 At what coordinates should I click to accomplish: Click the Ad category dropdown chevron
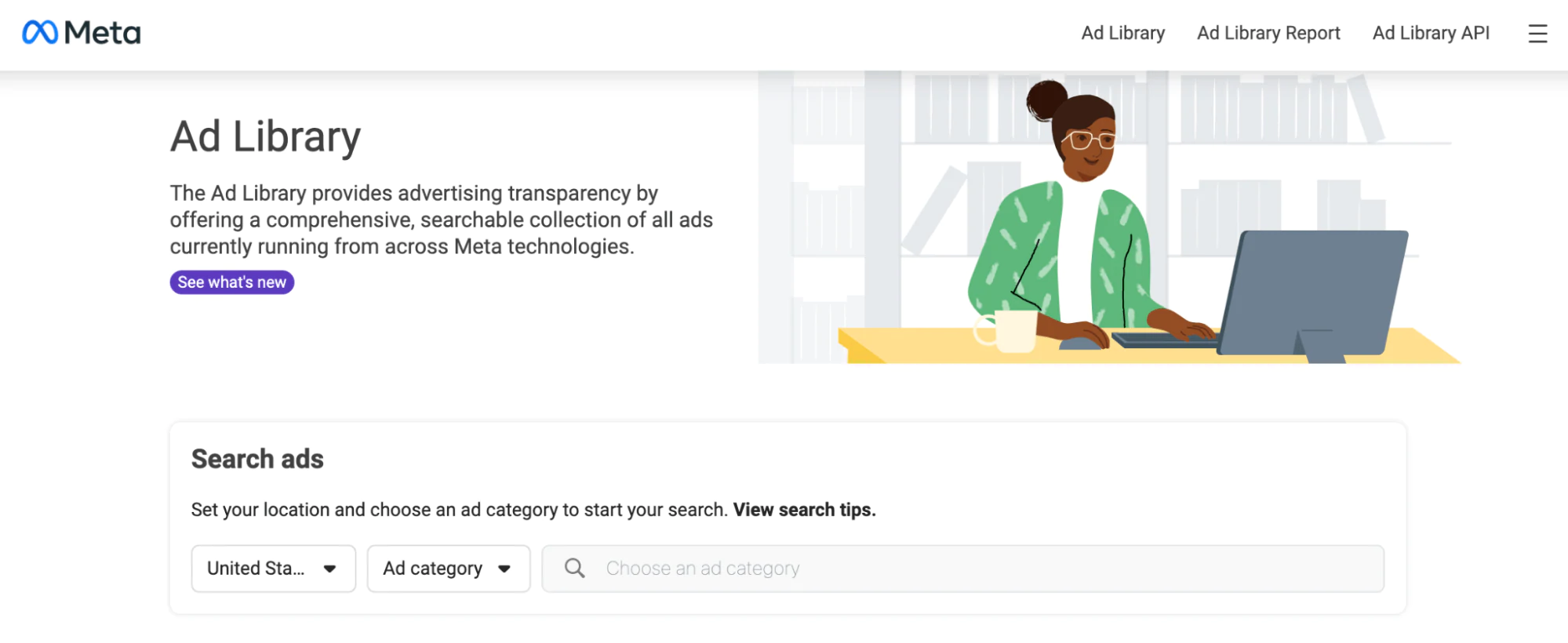pyautogui.click(x=505, y=569)
